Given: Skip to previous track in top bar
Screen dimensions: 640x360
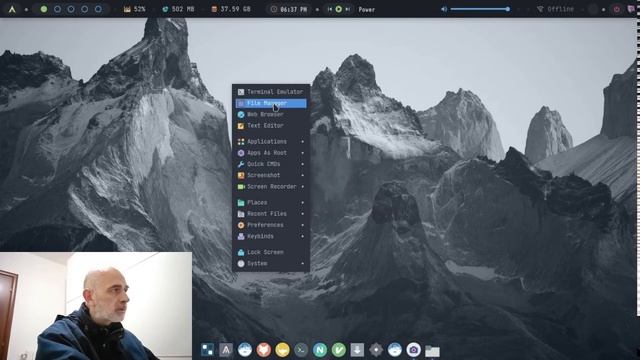Looking at the screenshot, I should [330, 9].
